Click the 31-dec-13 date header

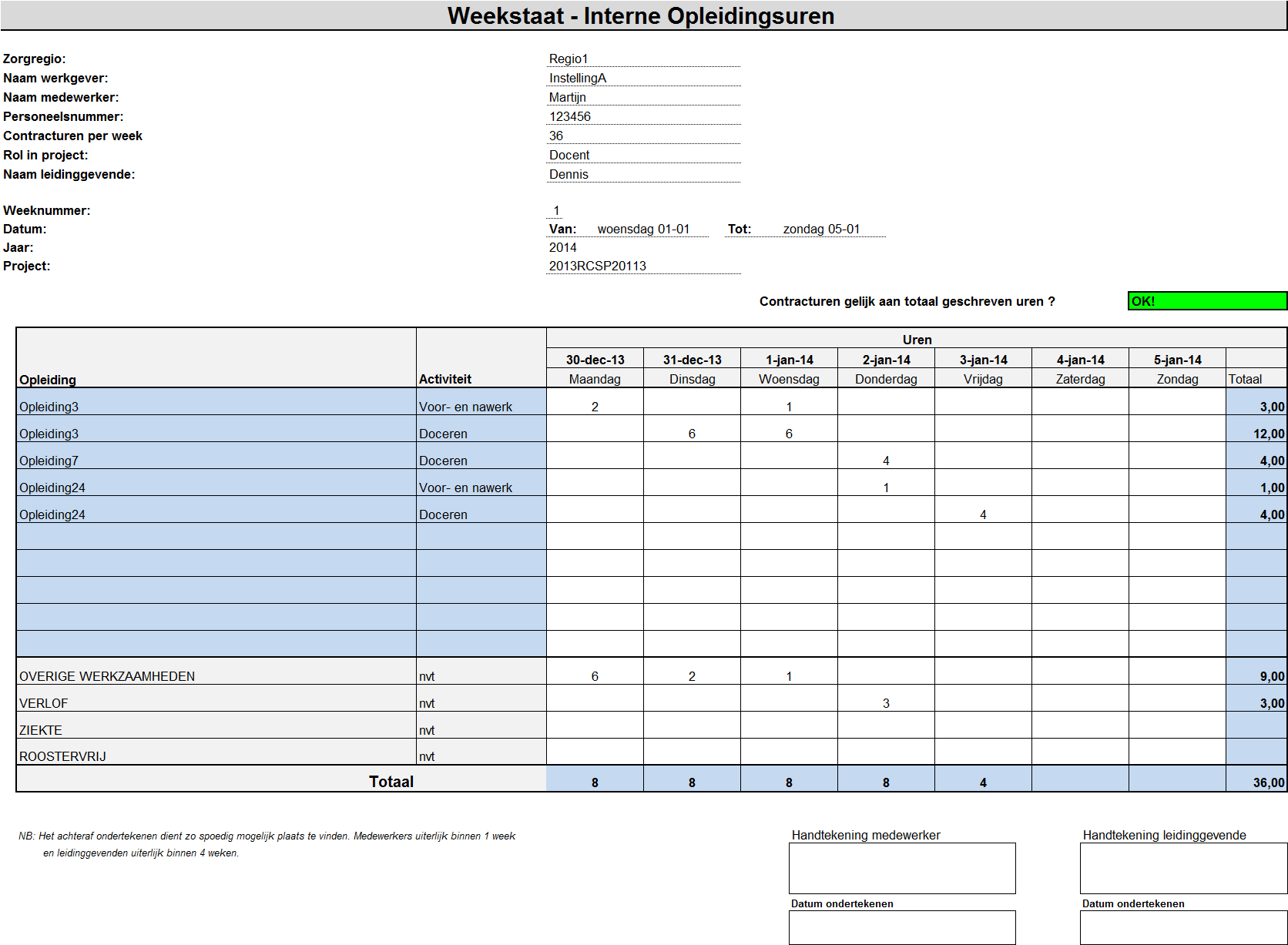(x=692, y=360)
